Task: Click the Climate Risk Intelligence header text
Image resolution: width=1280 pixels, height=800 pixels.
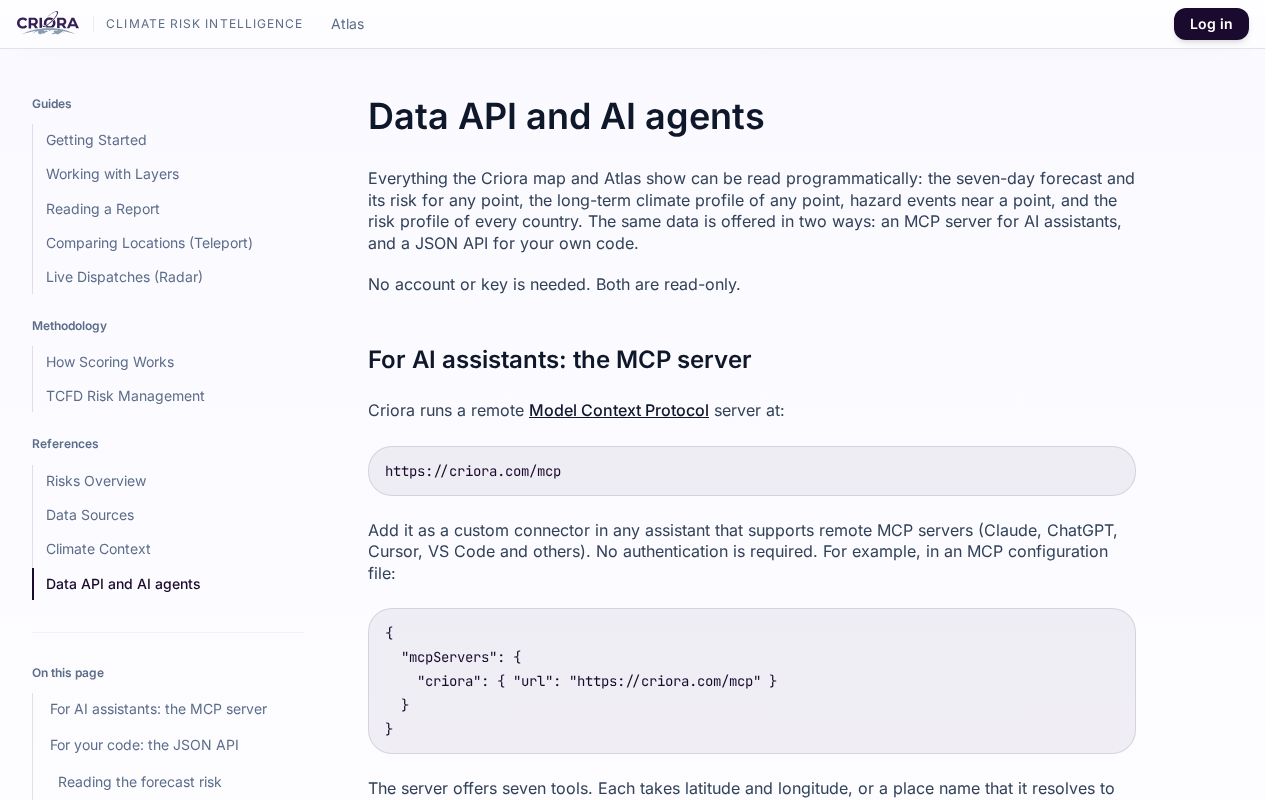Action: (204, 24)
